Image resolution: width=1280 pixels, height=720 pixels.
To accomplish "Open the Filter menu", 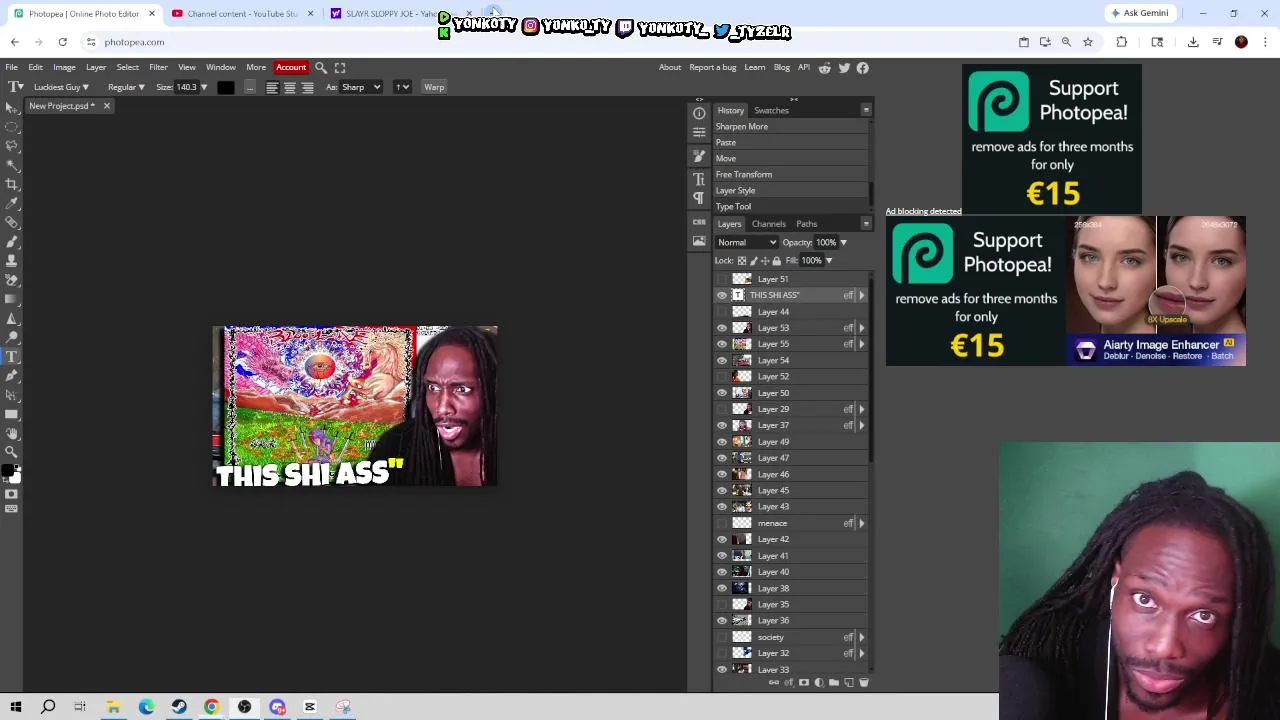I will tap(158, 67).
